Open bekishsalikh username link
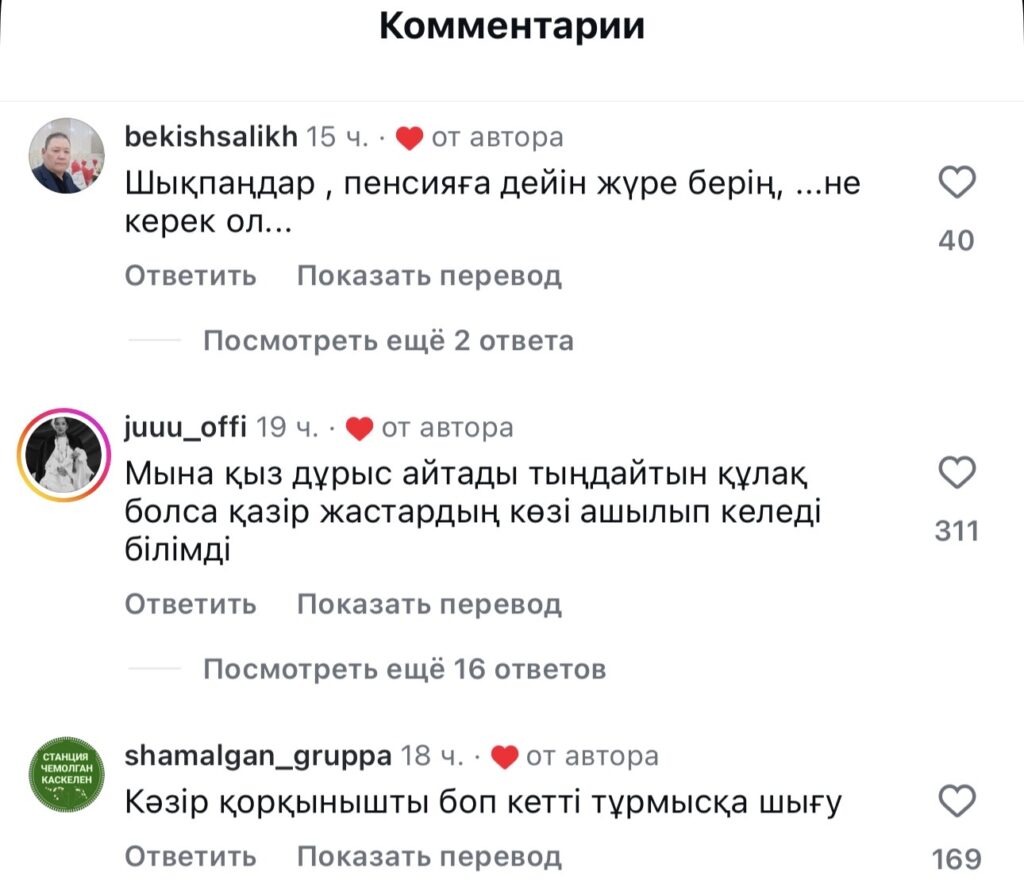 [x=211, y=137]
